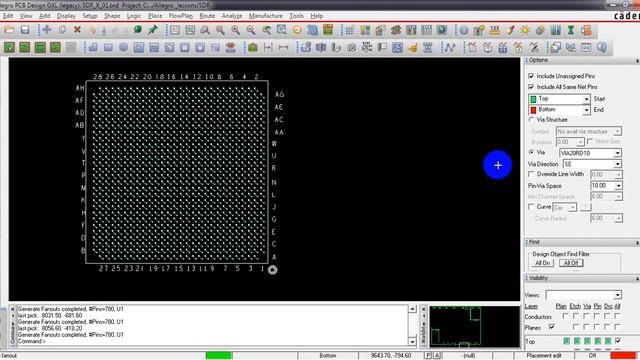Click the Zoom Out magnifier icon
This screenshot has width=640, height=360.
point(251,30)
